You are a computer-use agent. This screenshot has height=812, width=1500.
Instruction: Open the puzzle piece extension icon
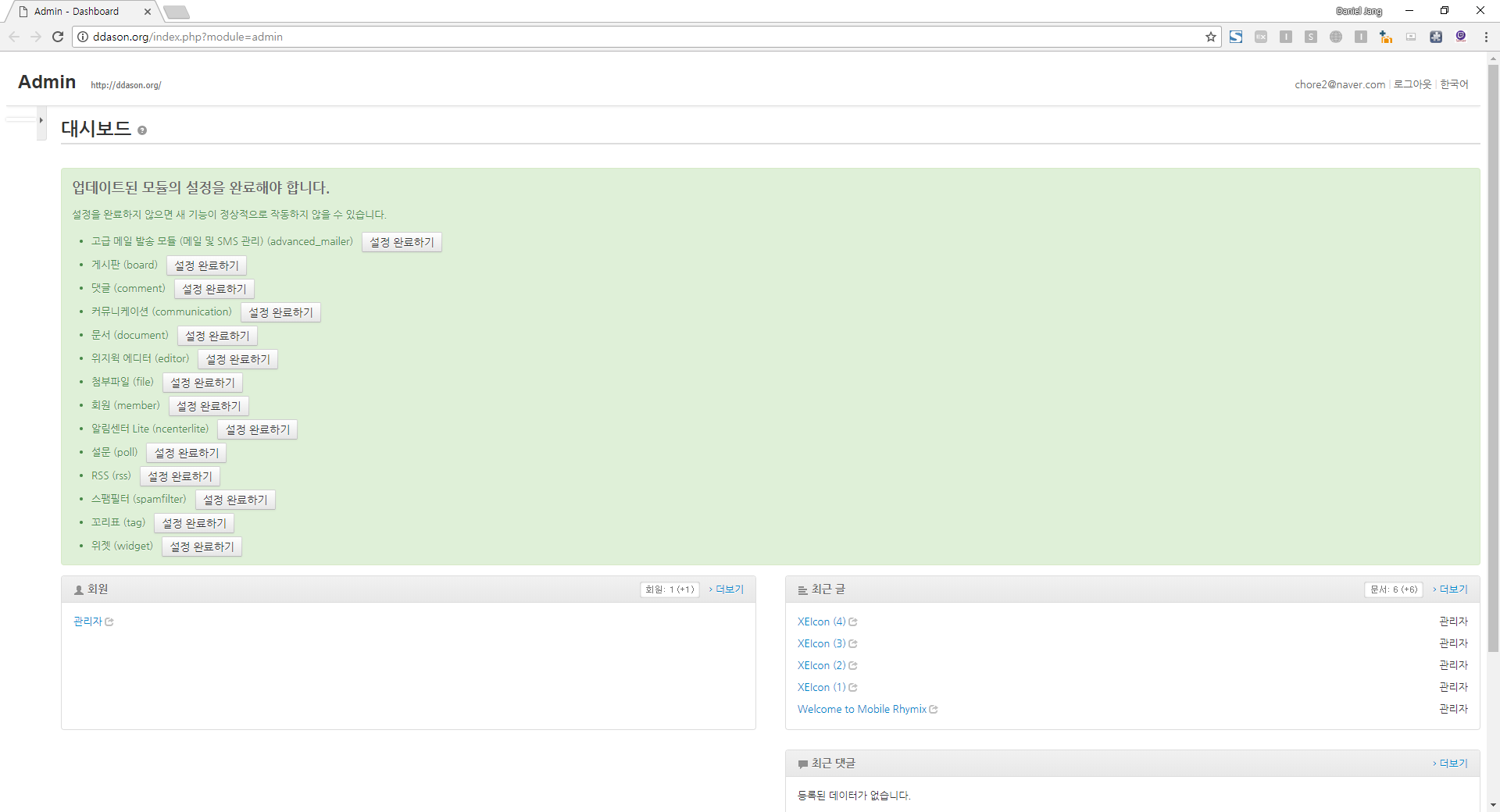[x=1436, y=37]
